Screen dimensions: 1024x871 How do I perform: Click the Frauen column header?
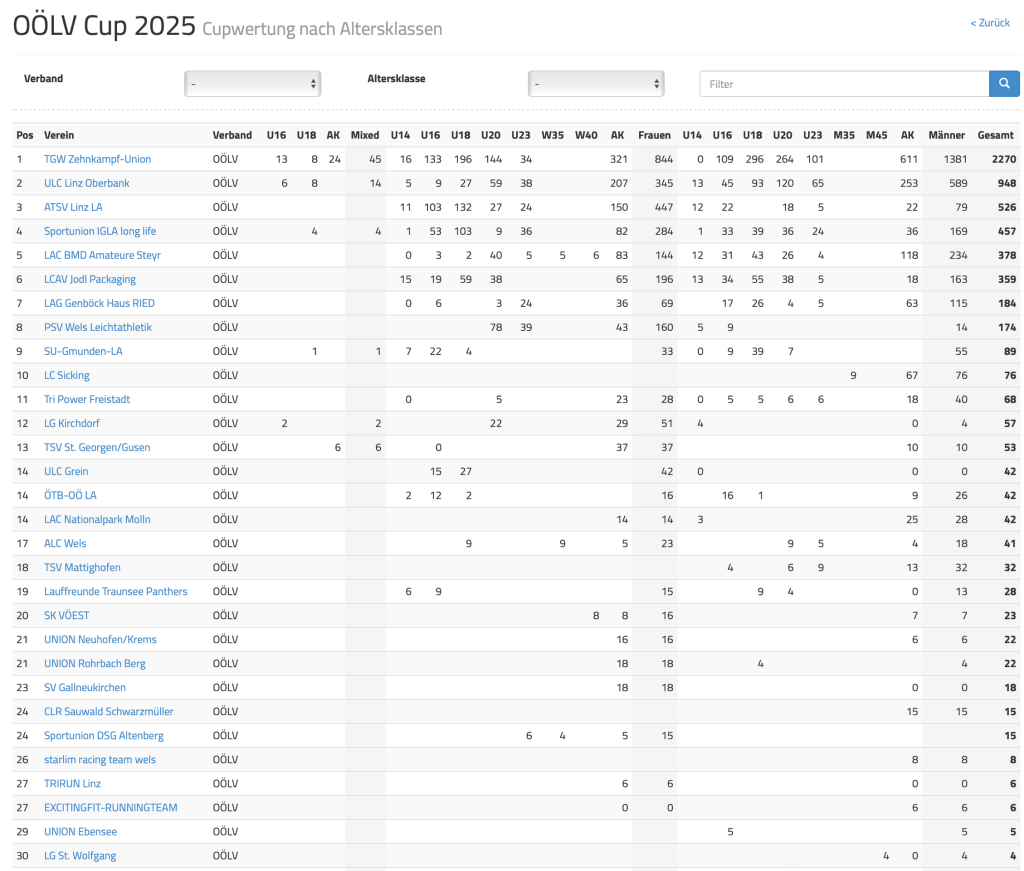tap(654, 135)
